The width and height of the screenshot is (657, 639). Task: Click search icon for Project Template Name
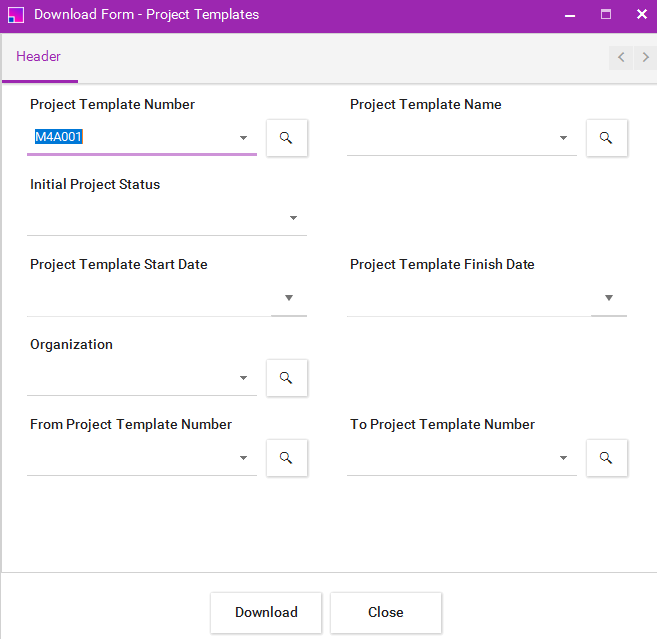(x=606, y=138)
